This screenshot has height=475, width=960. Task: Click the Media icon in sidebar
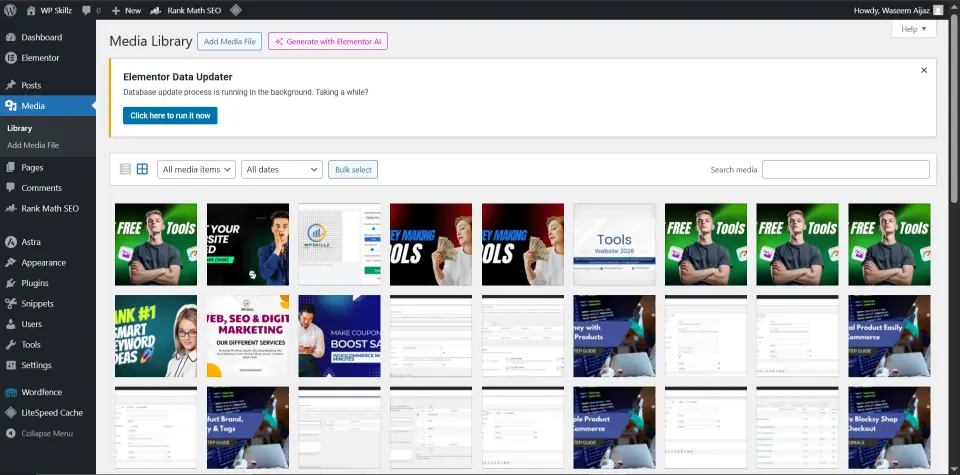(x=10, y=106)
